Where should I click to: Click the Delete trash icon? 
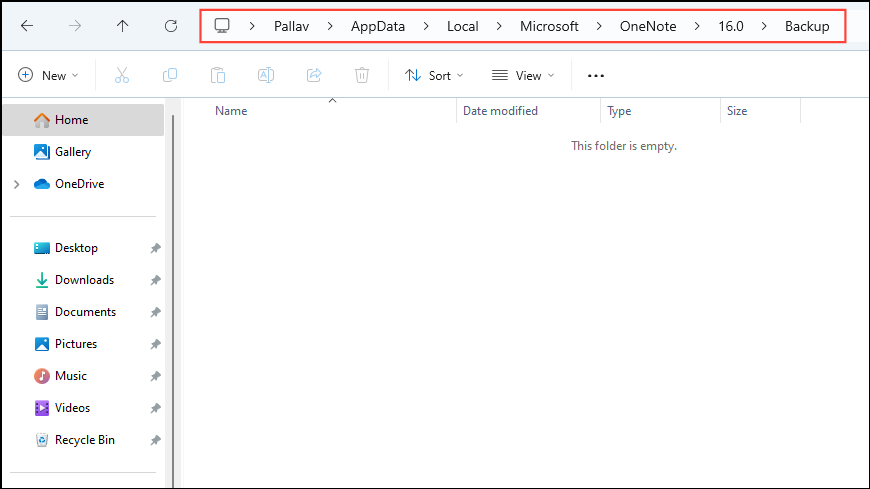coord(362,75)
